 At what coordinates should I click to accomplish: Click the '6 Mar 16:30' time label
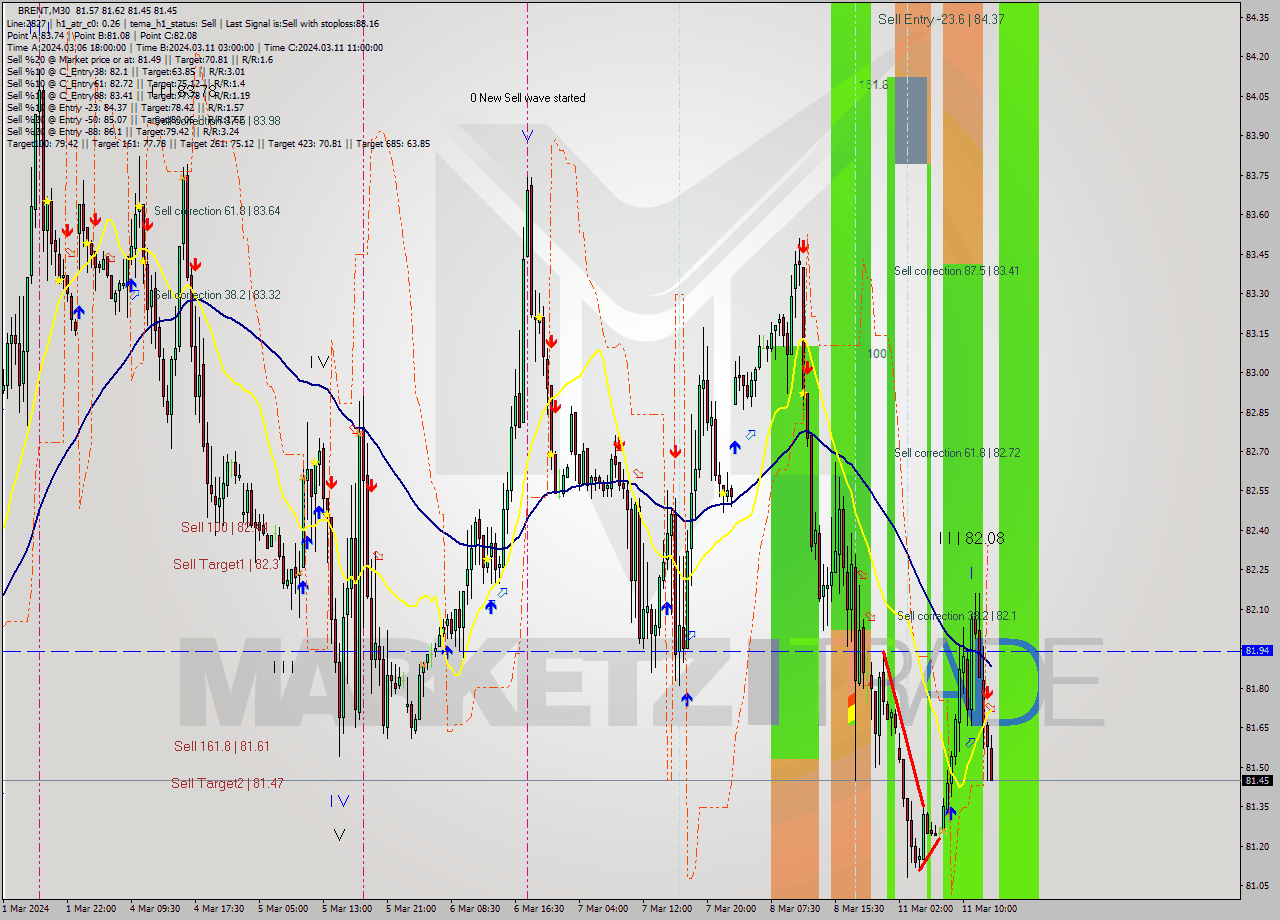pyautogui.click(x=539, y=909)
